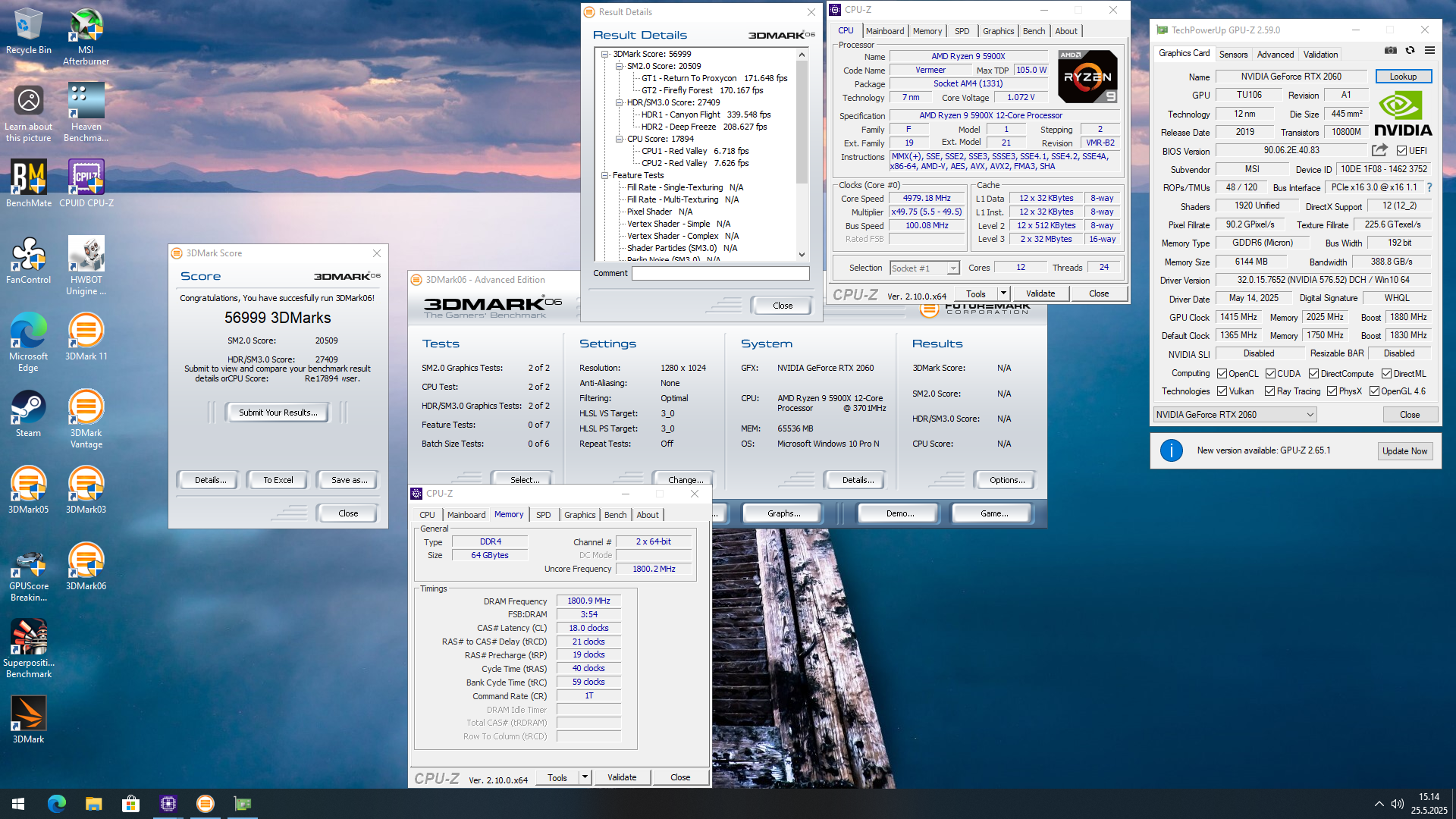Open the Steam desktop icon
Viewport: 1456px width, 819px height.
[29, 413]
